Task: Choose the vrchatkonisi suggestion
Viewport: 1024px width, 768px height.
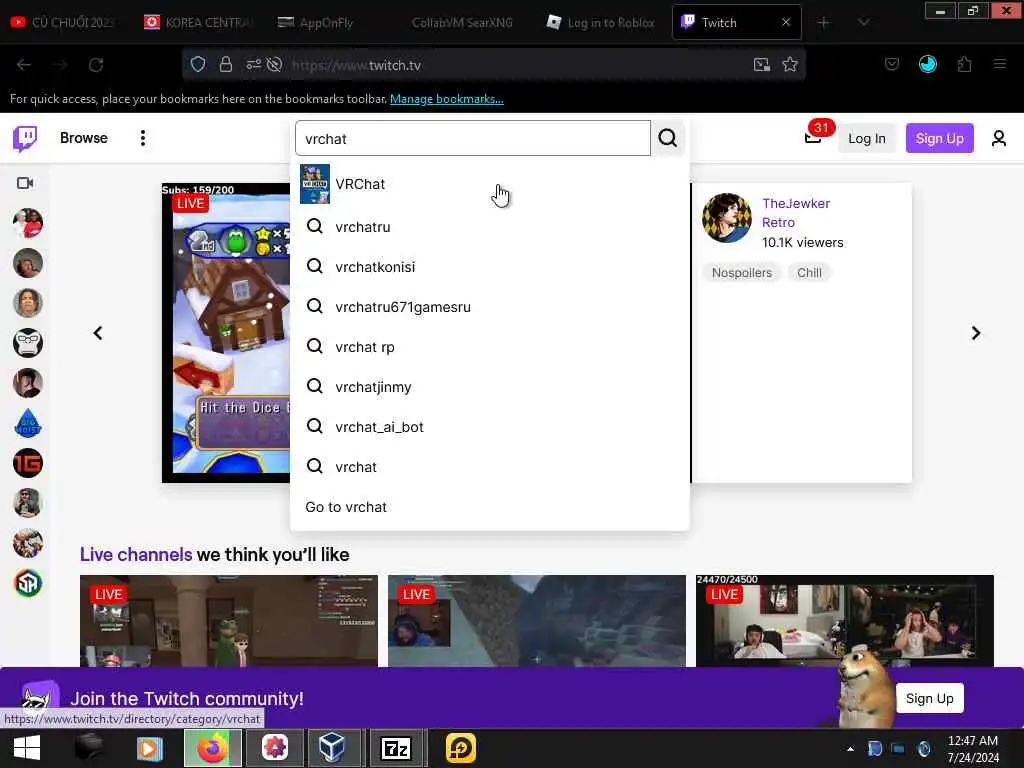Action: (x=489, y=266)
